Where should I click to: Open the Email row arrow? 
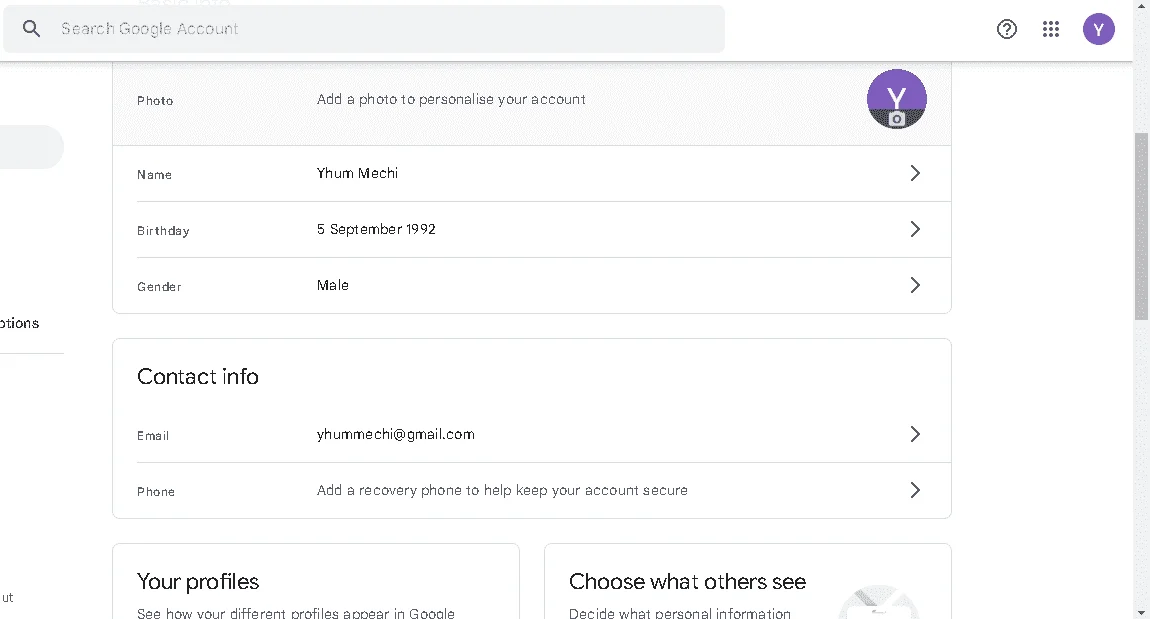(915, 434)
